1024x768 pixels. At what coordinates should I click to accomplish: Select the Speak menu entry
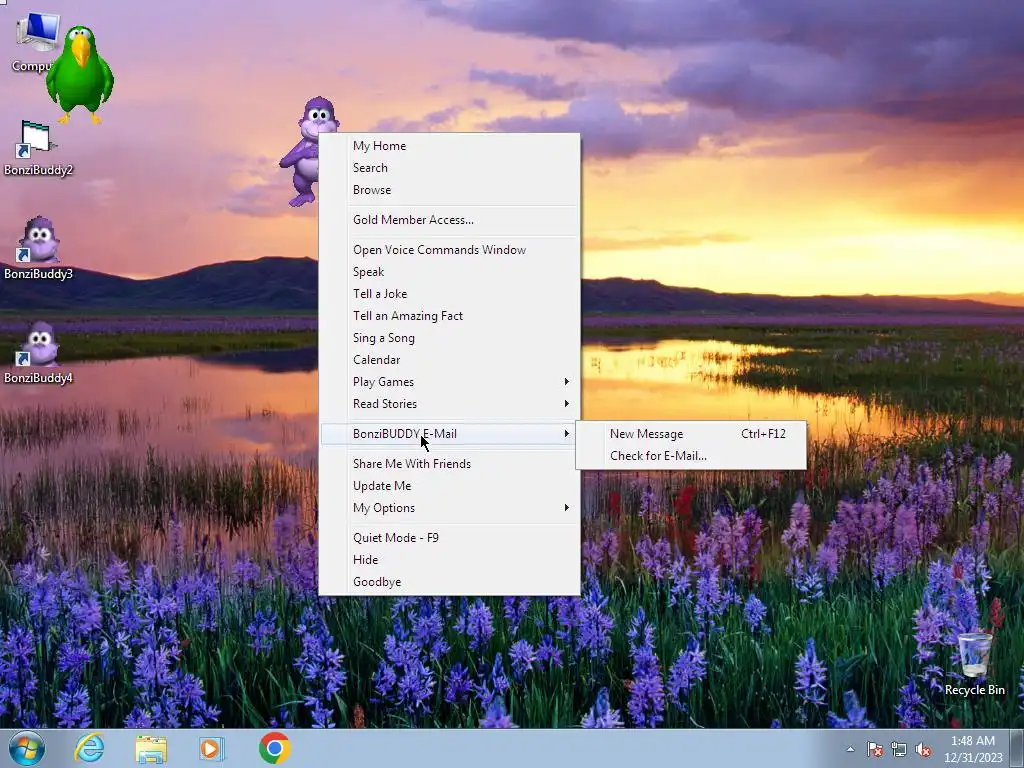pyautogui.click(x=450, y=272)
